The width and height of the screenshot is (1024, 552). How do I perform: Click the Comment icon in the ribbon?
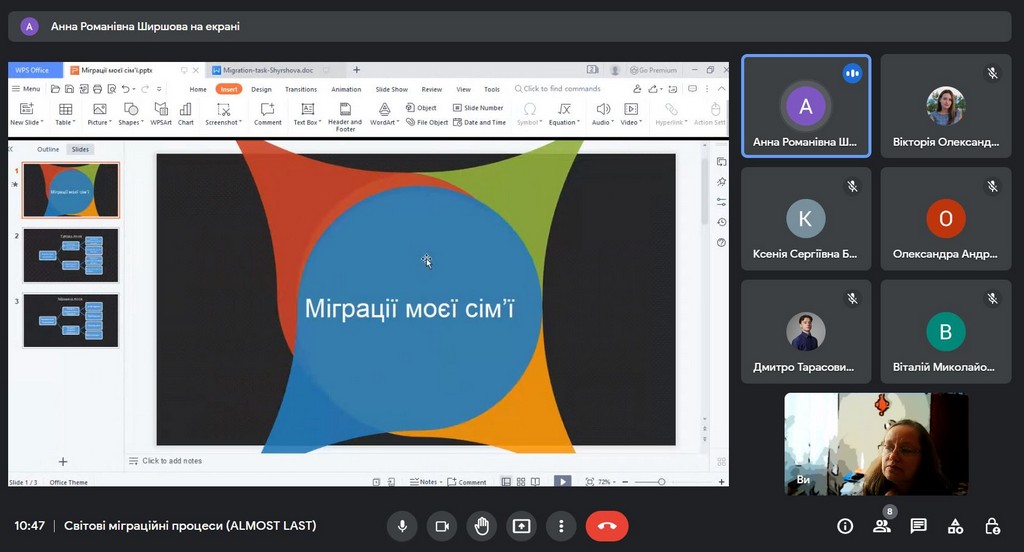point(268,109)
